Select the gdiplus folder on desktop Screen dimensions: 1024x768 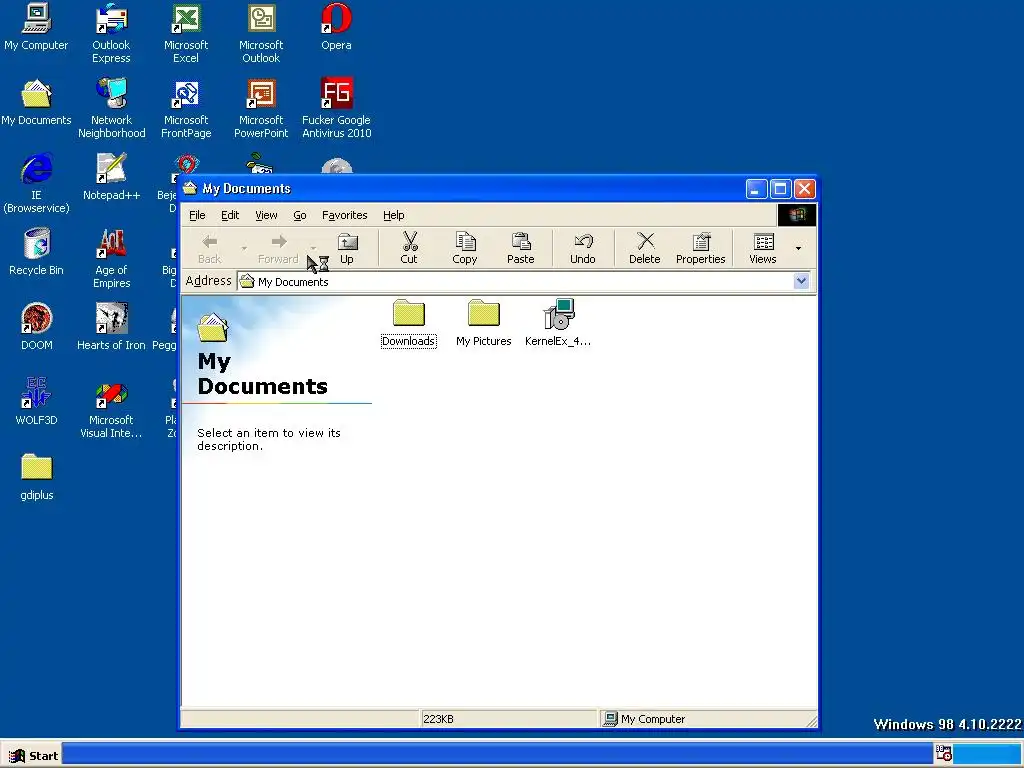(x=36, y=477)
